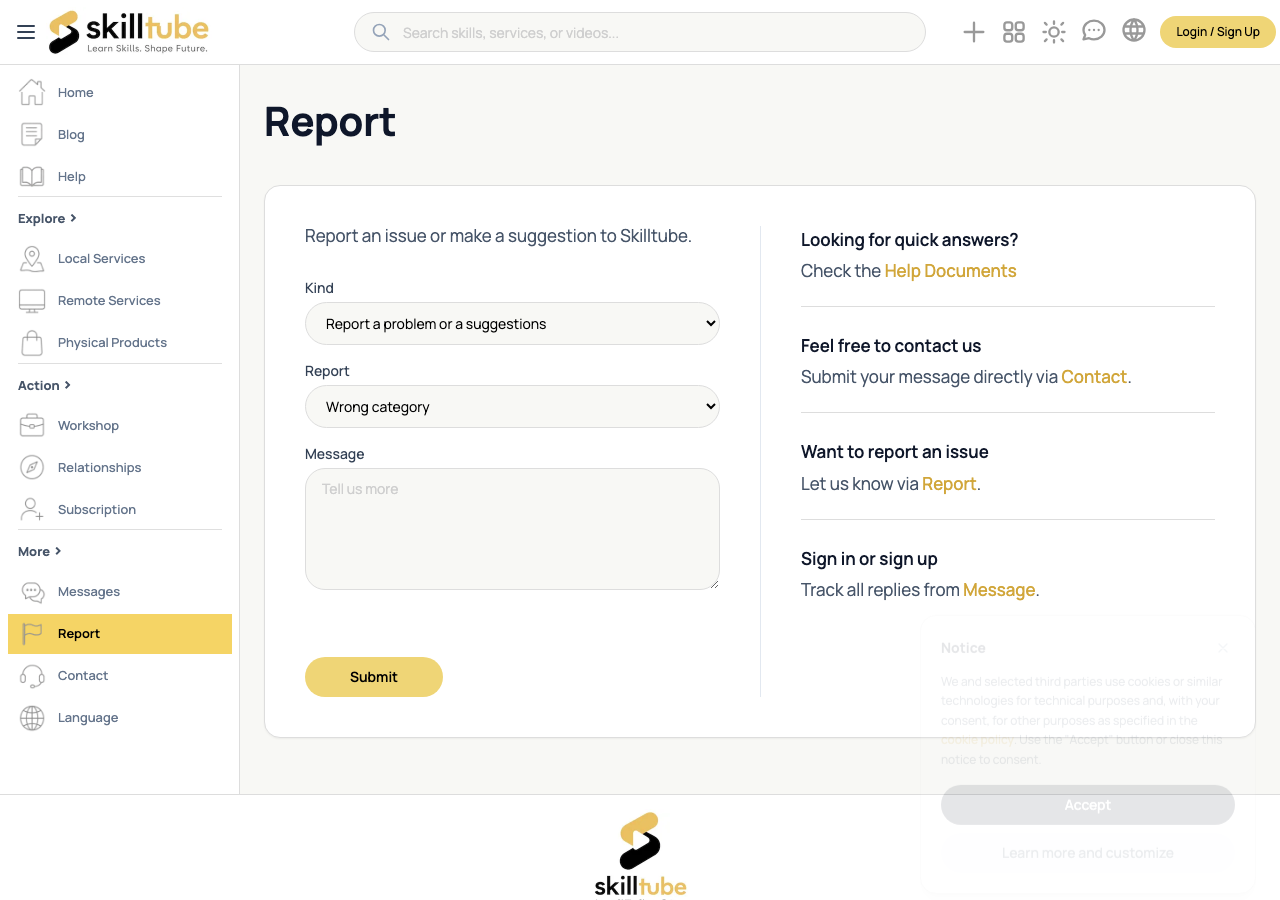1280x900 pixels.
Task: Click Learn more and customize
Action: [x=1088, y=853]
